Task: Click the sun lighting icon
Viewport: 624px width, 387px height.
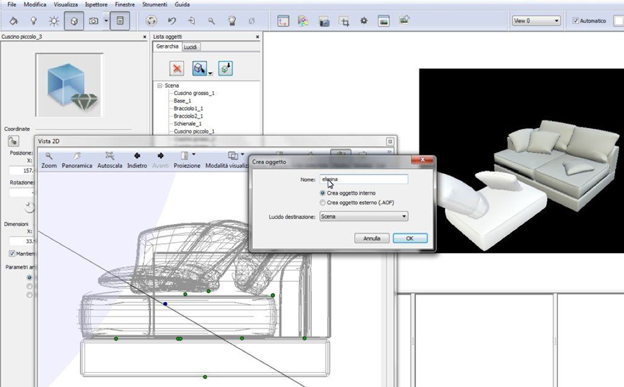Action: pos(54,21)
